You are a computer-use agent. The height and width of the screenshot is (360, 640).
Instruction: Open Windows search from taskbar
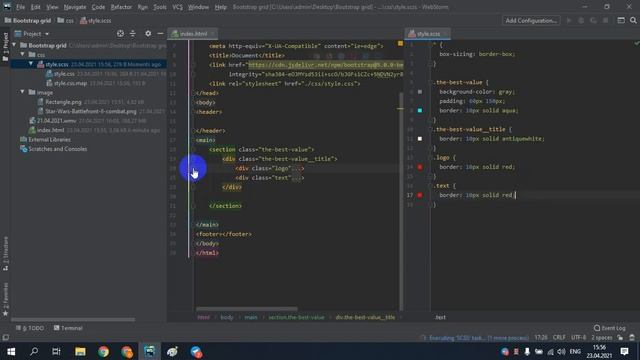[34, 351]
